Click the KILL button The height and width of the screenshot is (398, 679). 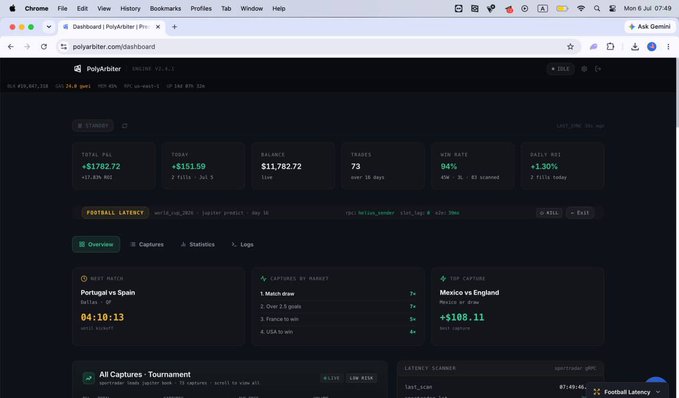pyautogui.click(x=549, y=213)
